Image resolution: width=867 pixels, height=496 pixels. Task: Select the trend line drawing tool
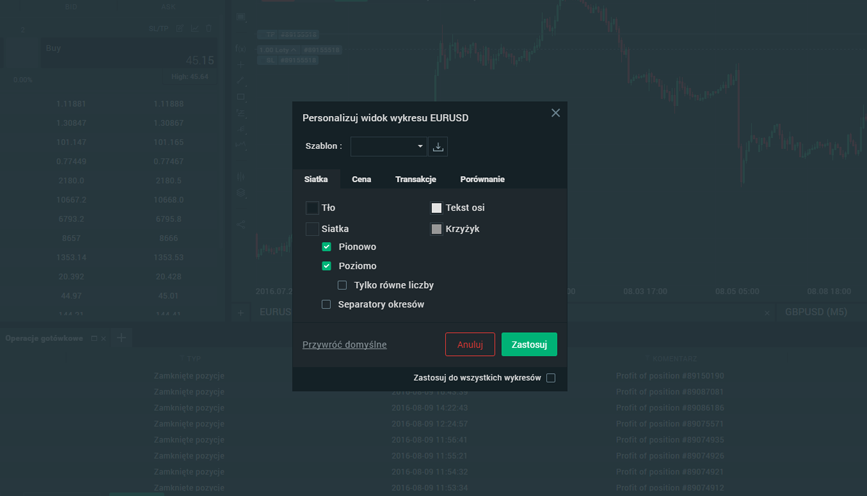tap(241, 81)
